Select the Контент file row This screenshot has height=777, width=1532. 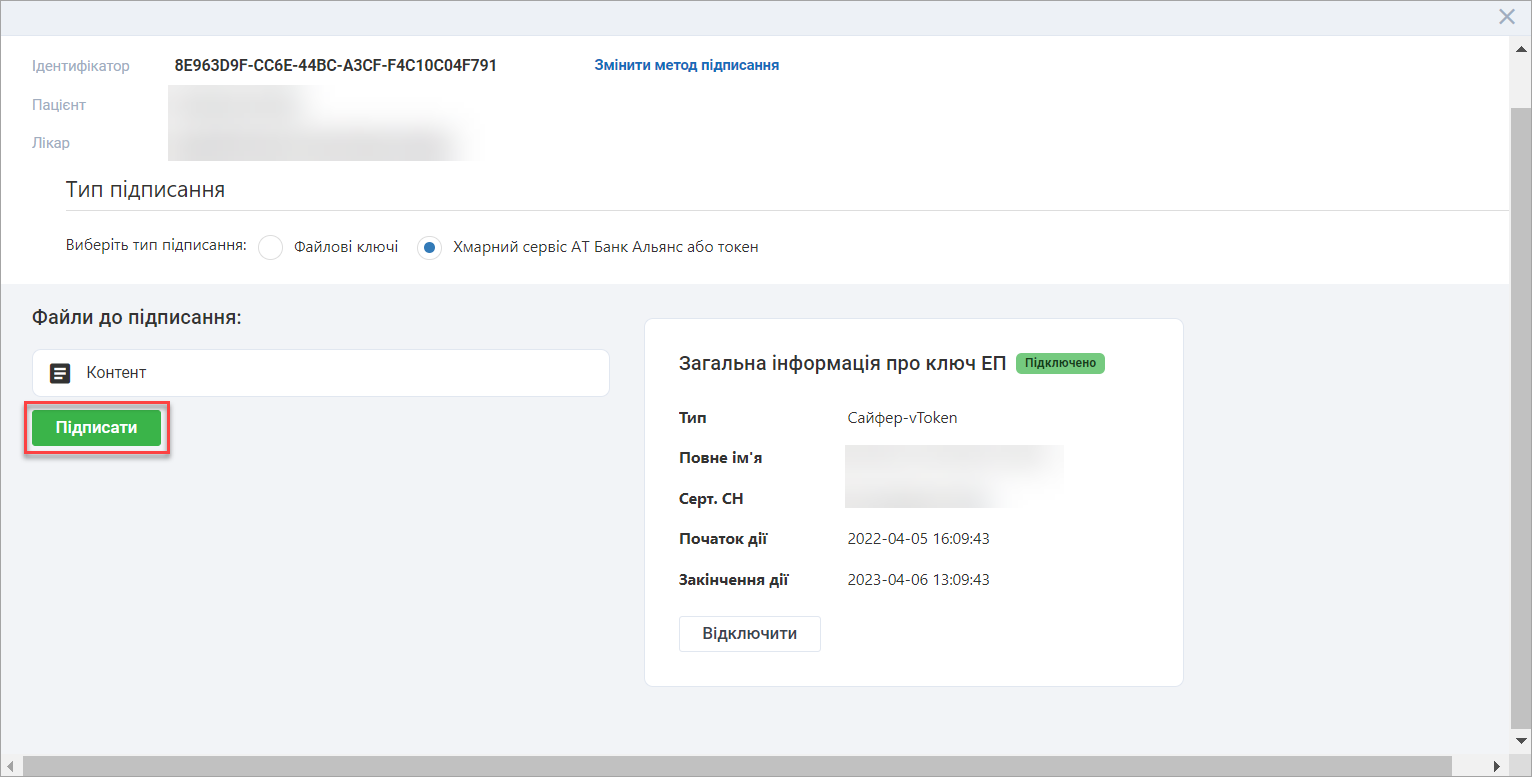pos(320,373)
